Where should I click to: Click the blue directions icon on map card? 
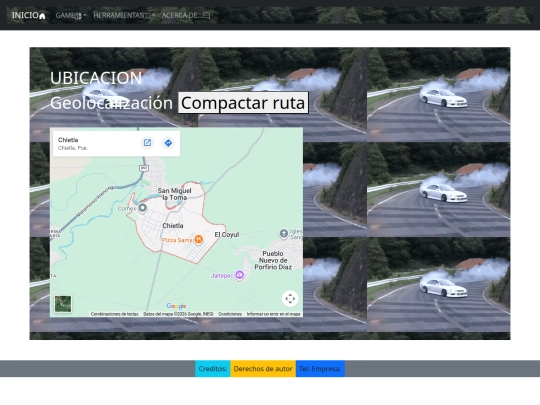click(168, 143)
